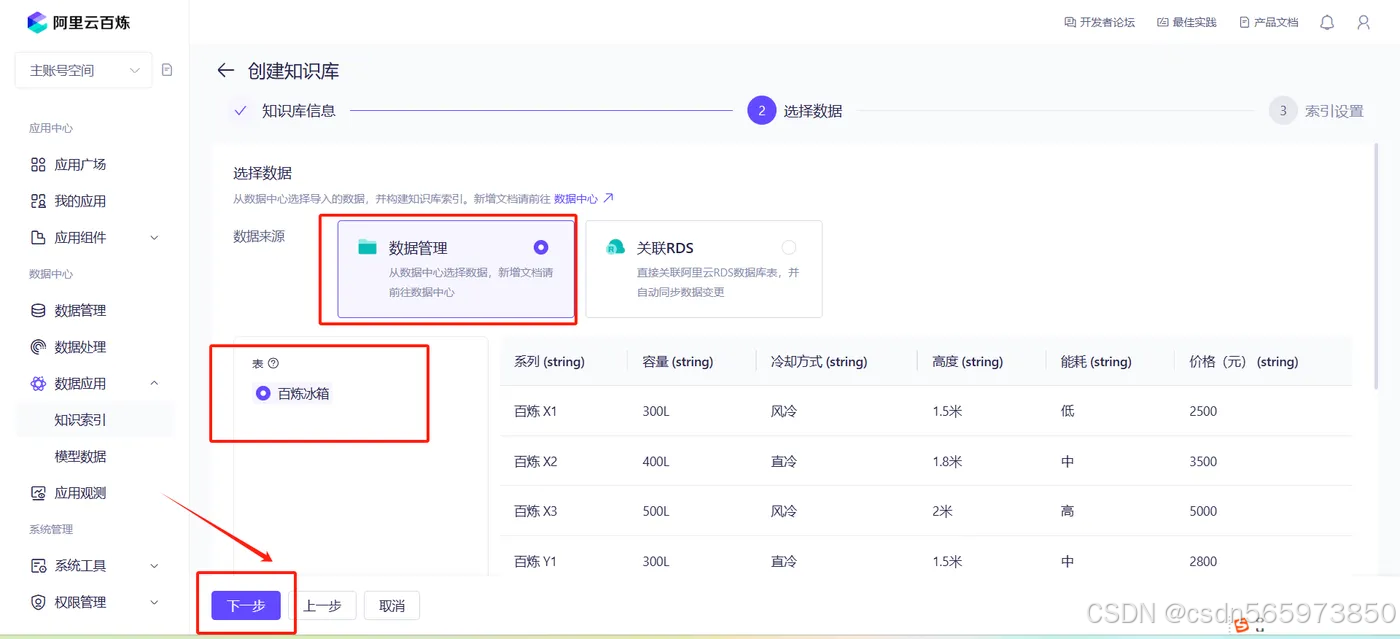Click the help icon next to 表
Viewport: 1400px width, 639px height.
(273, 364)
